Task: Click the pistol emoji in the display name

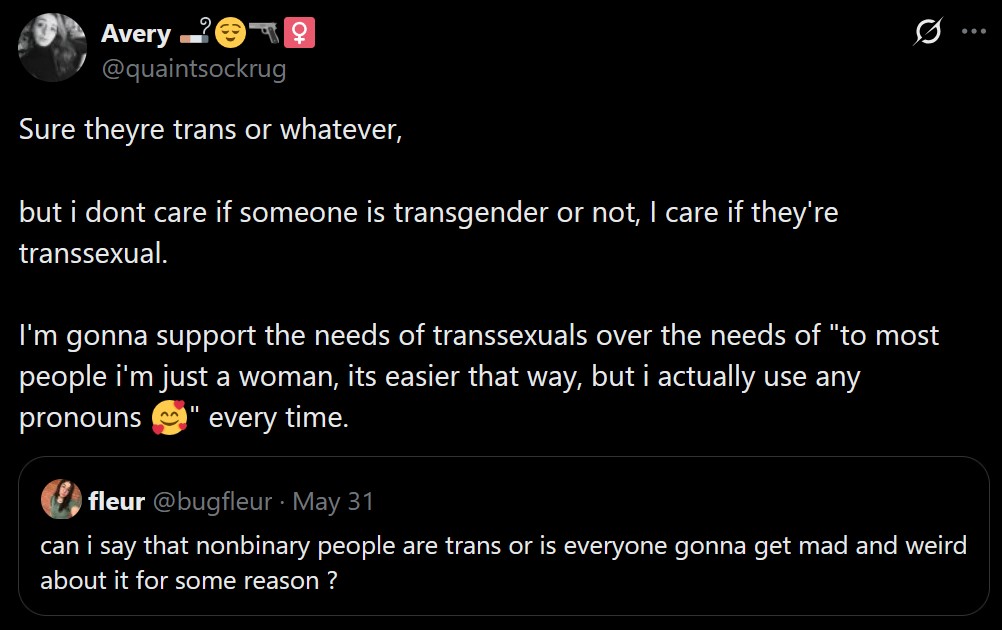Action: point(264,32)
